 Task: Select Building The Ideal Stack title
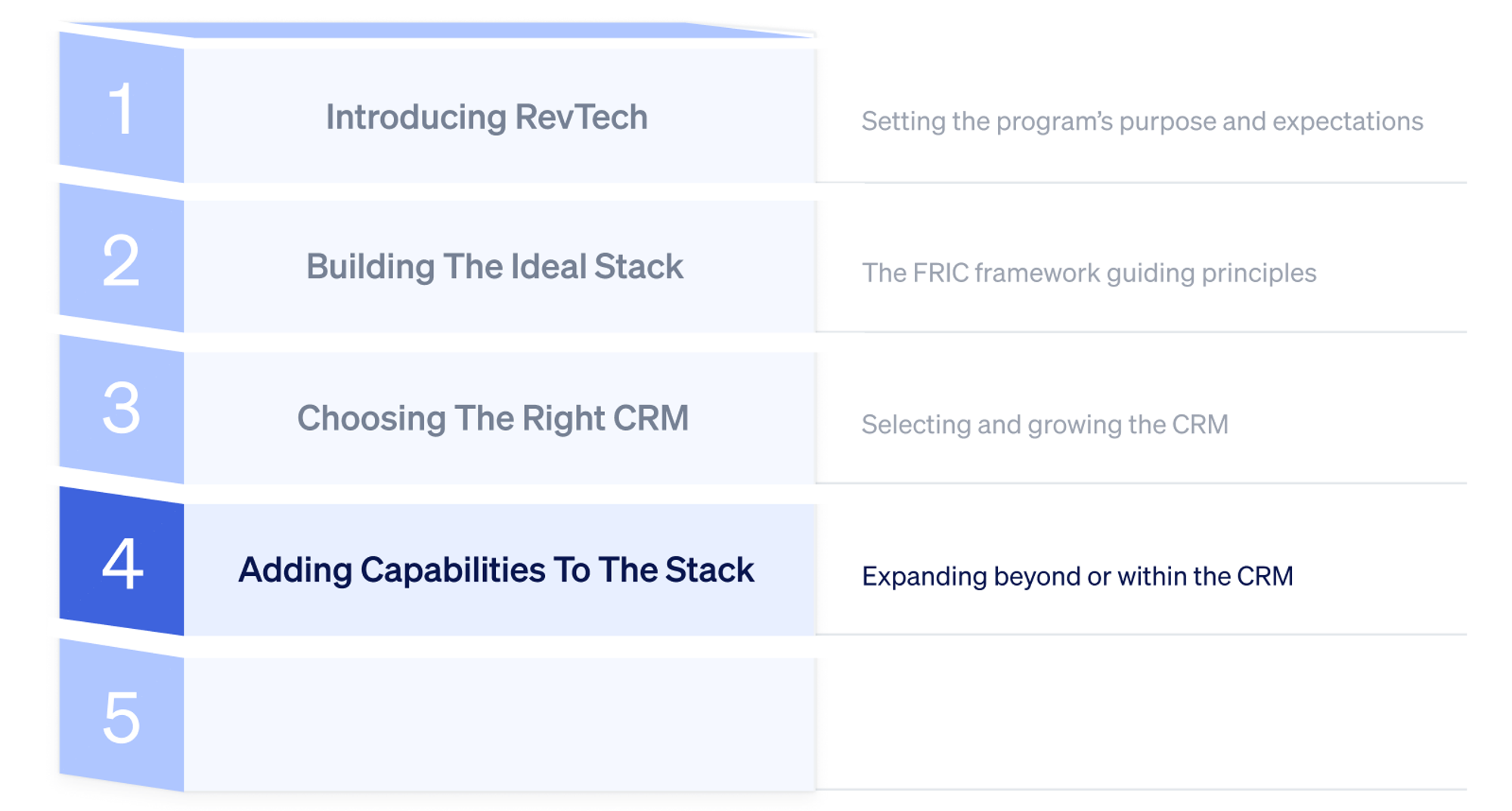point(494,267)
